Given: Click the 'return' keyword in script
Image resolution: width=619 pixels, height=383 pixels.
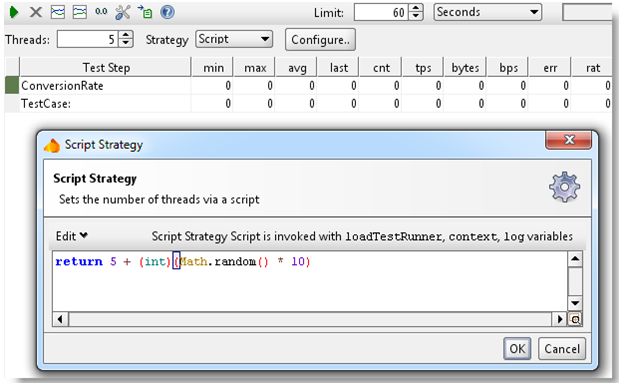Looking at the screenshot, I should [x=79, y=261].
